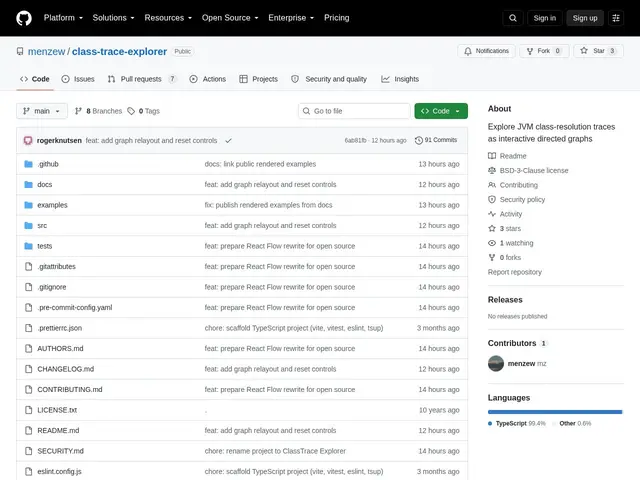
Task: Click the star icon in the Star button
Action: click(584, 51)
